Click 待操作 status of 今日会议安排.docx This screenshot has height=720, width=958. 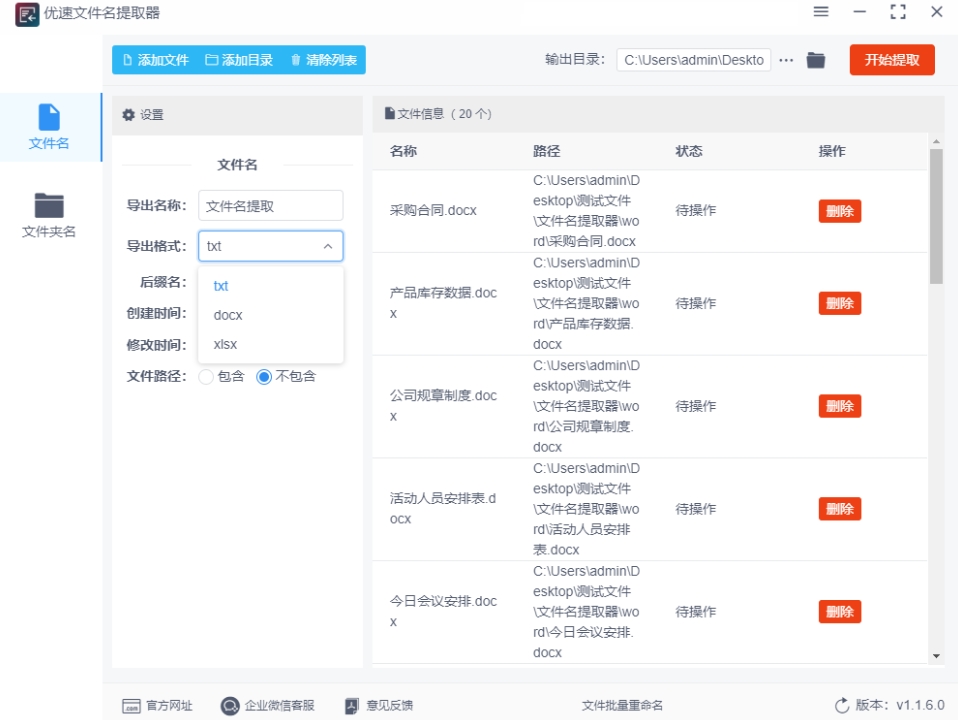(x=695, y=611)
